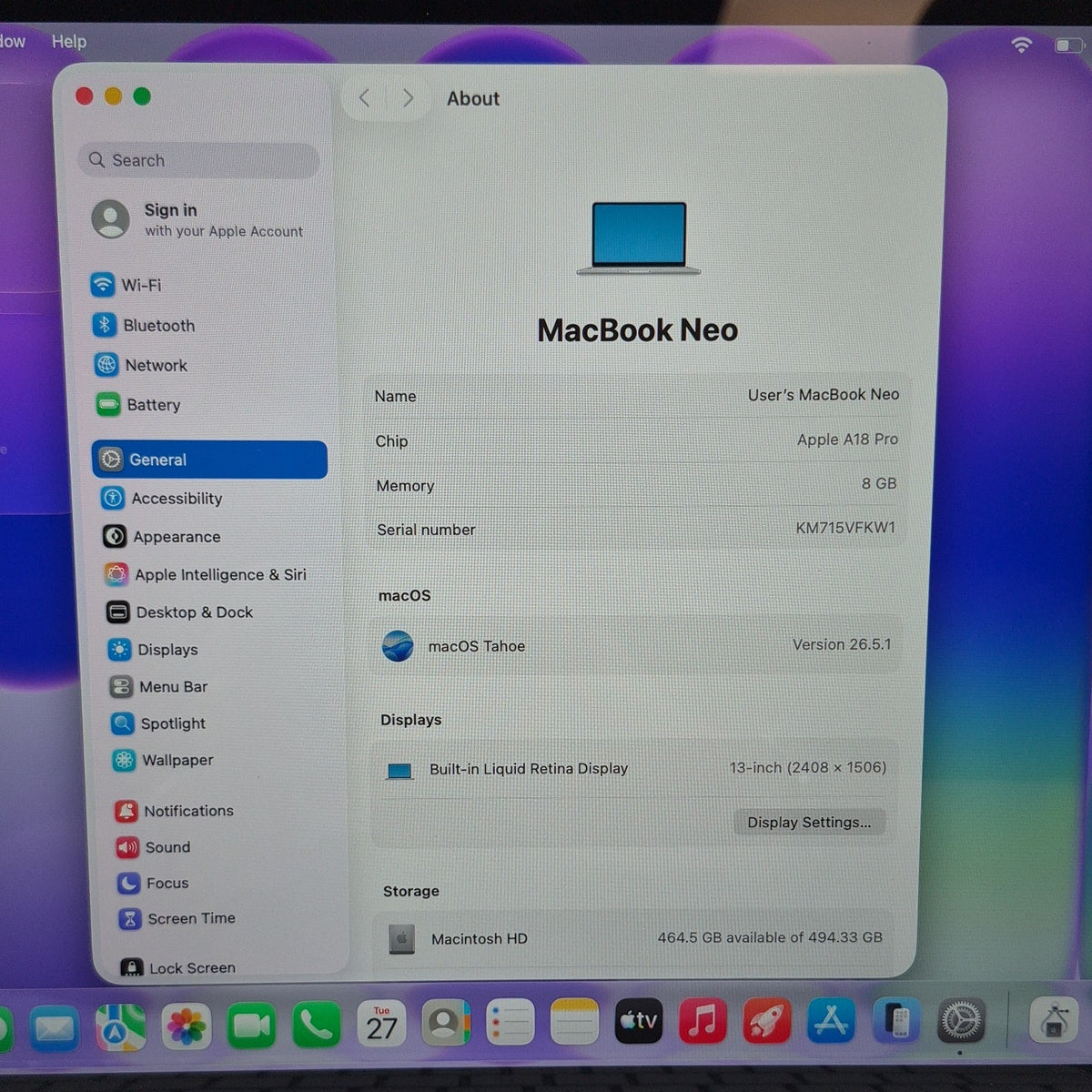The height and width of the screenshot is (1092, 1092).
Task: Click the Wi-Fi status icon in menu bar
Action: [1022, 44]
